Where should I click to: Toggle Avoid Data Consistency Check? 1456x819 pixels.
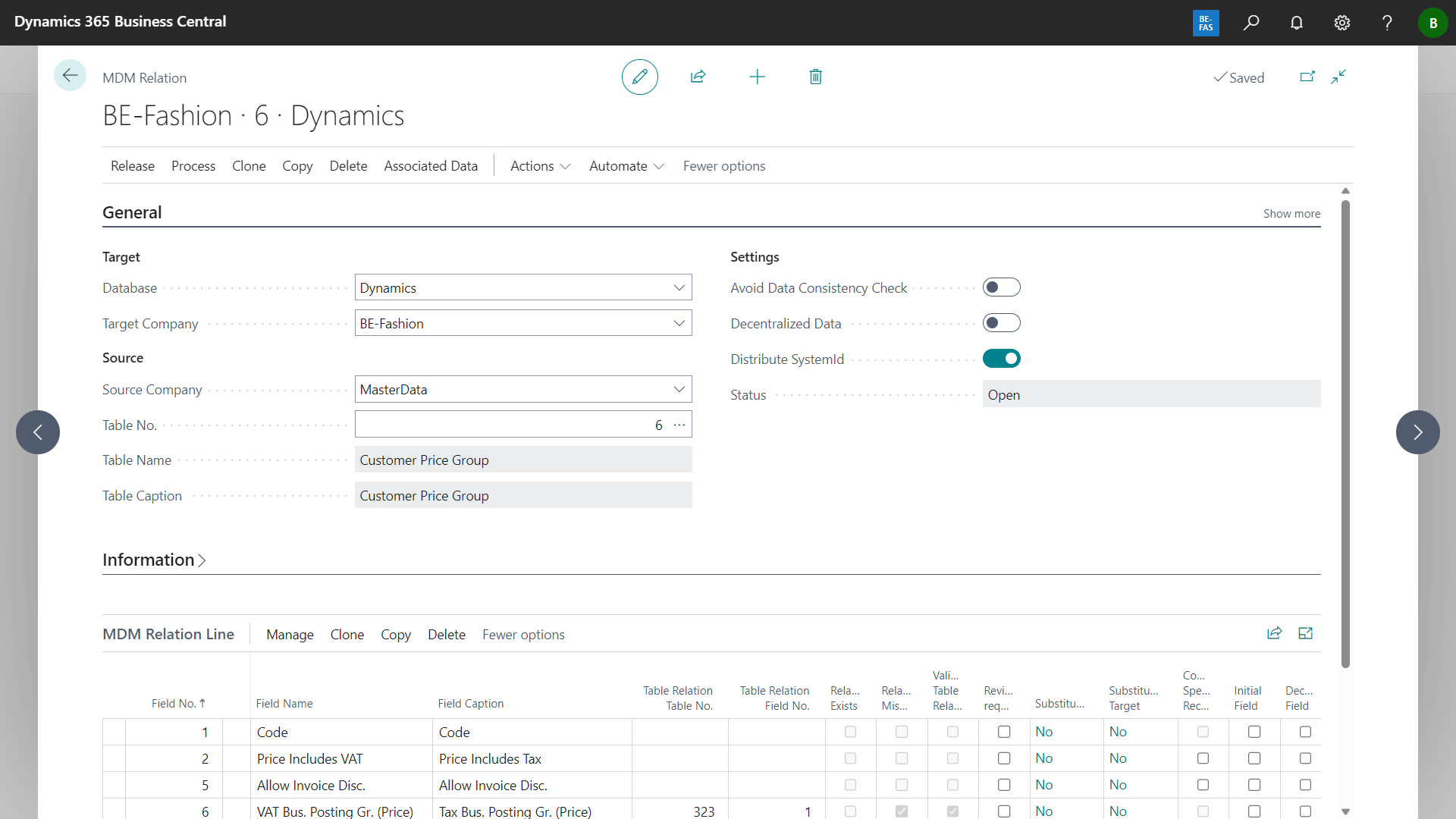pyautogui.click(x=1001, y=287)
